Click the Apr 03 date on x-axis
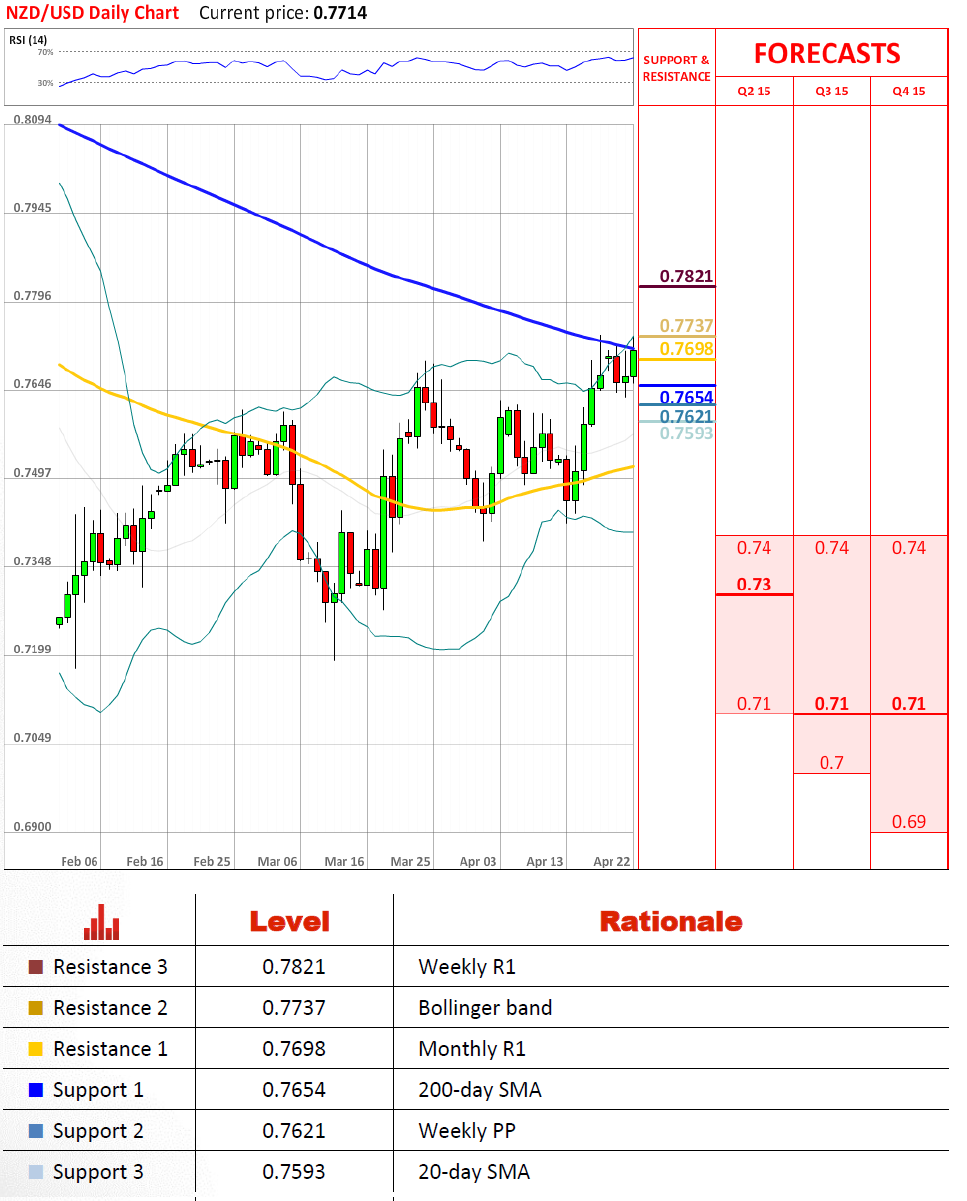 (478, 861)
